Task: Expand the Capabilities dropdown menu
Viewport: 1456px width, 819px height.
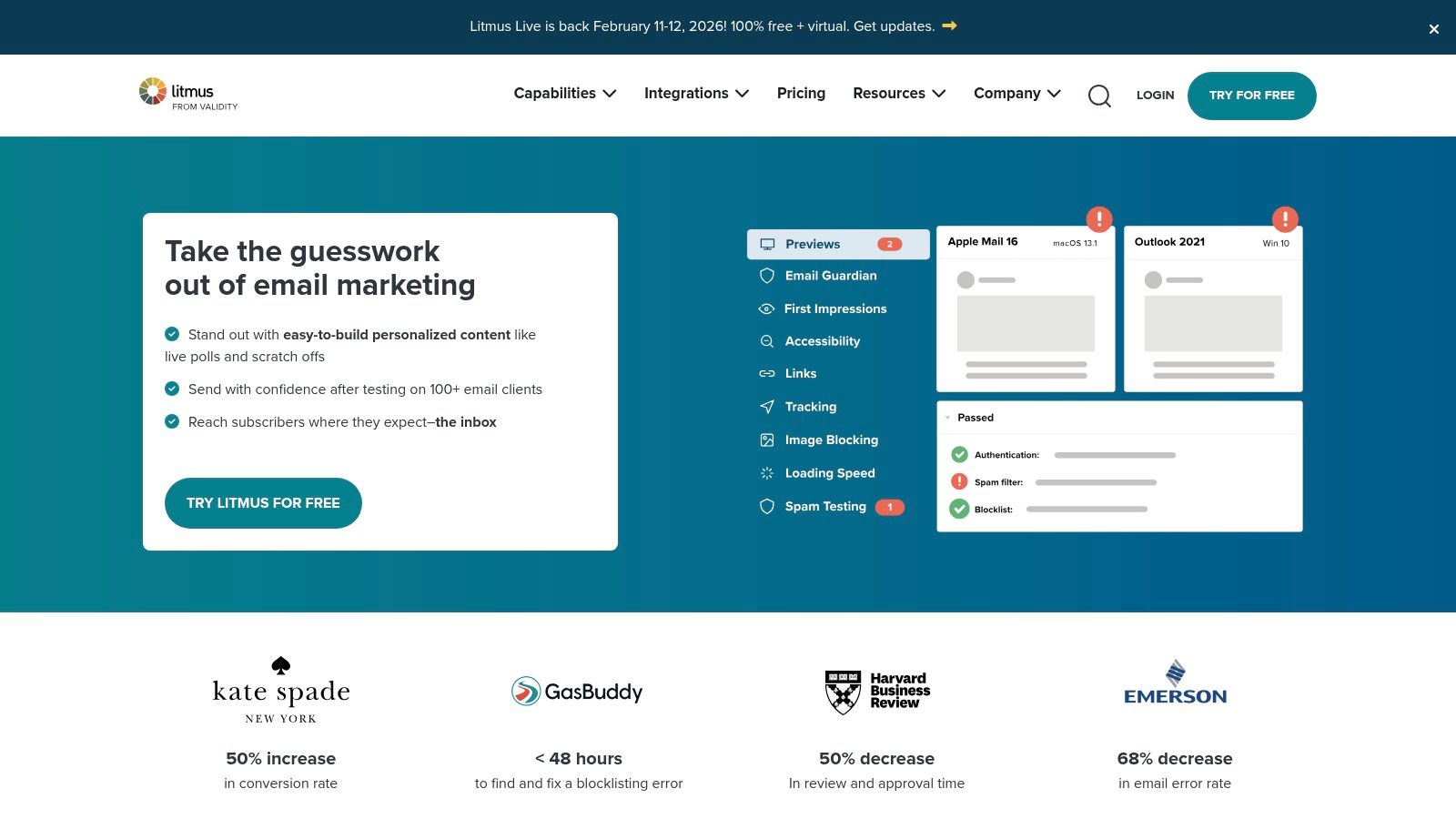Action: pos(565,94)
